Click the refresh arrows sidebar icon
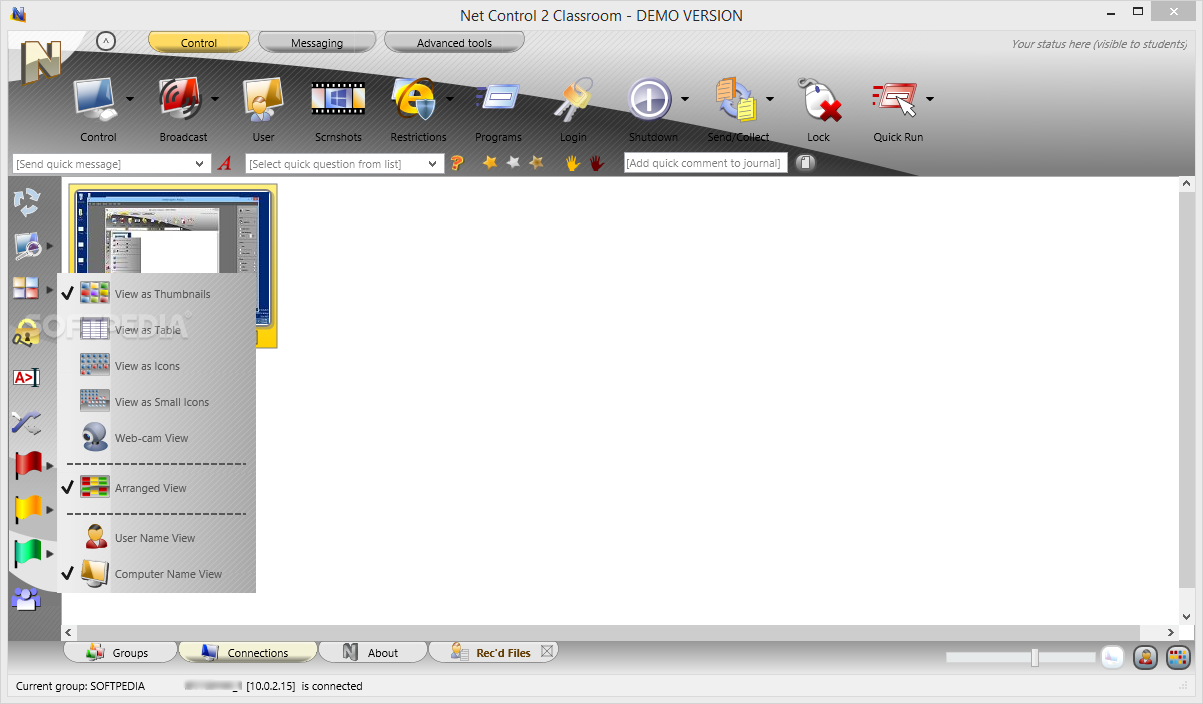The image size is (1203, 704). [27, 201]
